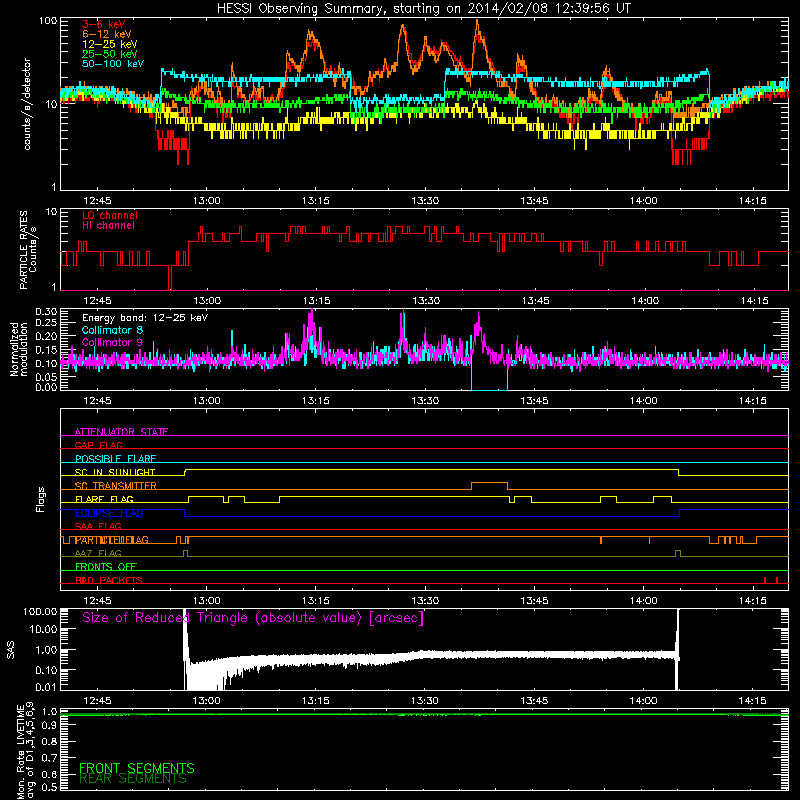Click 14:00 under the SAS plot
The width and height of the screenshot is (800, 800).
click(644, 701)
